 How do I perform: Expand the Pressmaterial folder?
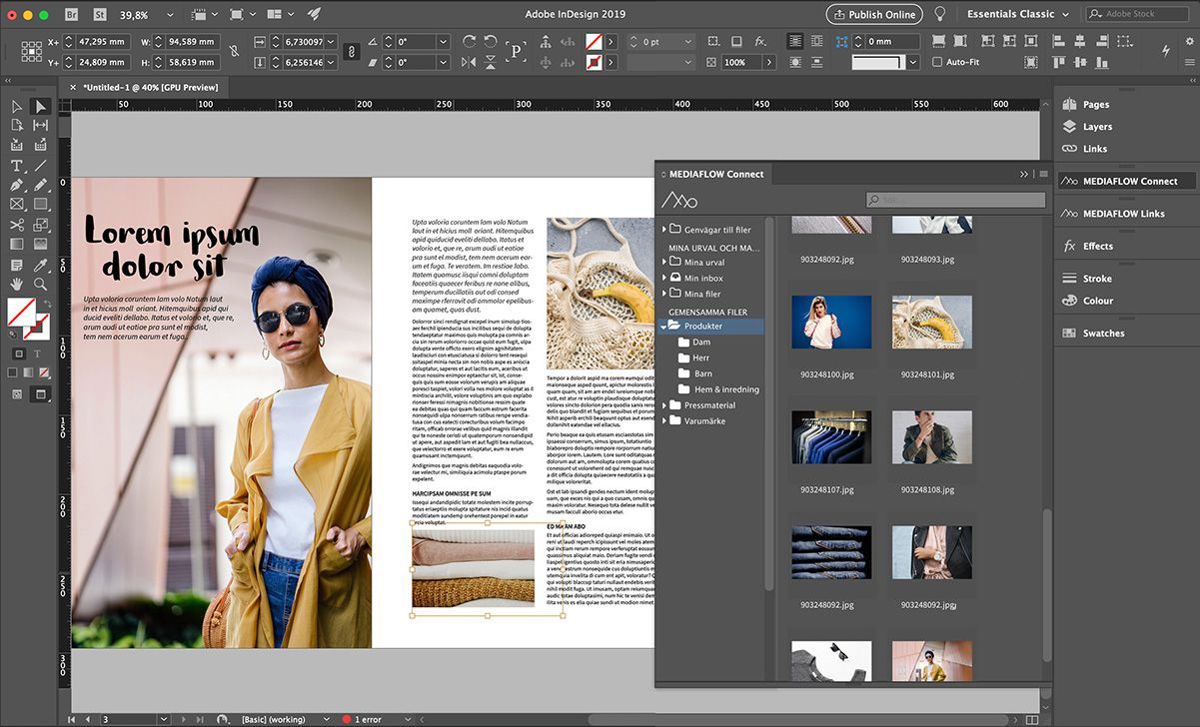pos(664,405)
